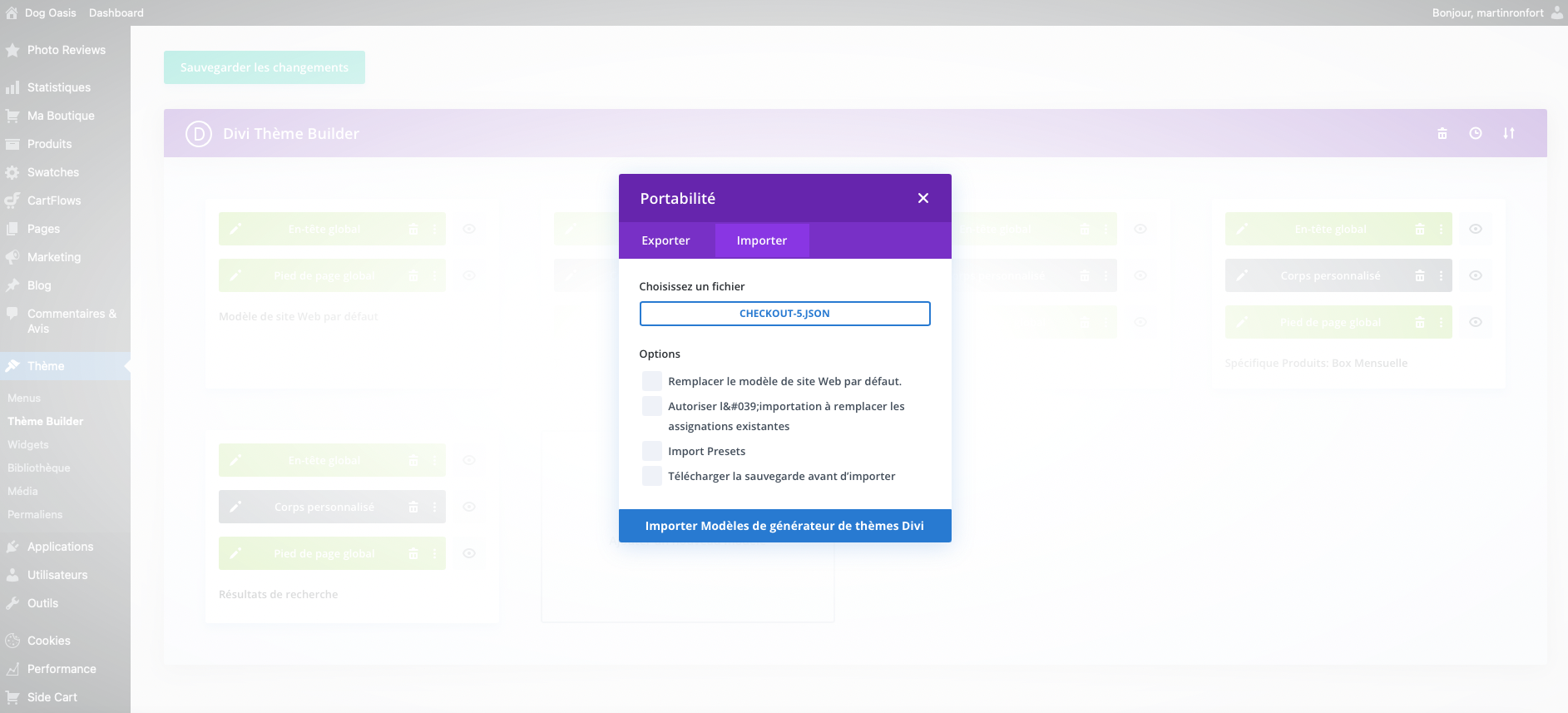Click Importer Modèles de générateur de thèmes Divi
1568x713 pixels.
point(784,526)
